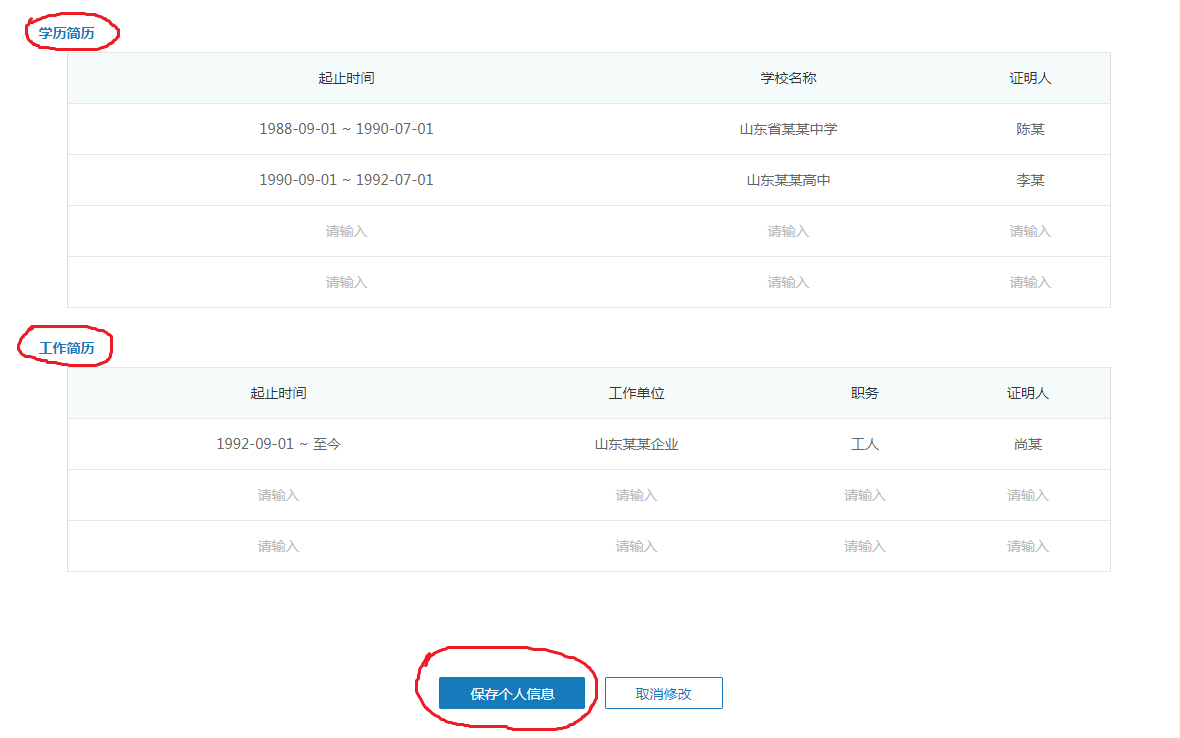Screen dimensions: 1180x738
Task: Click the school name 山东省某某中学
Action: click(788, 129)
